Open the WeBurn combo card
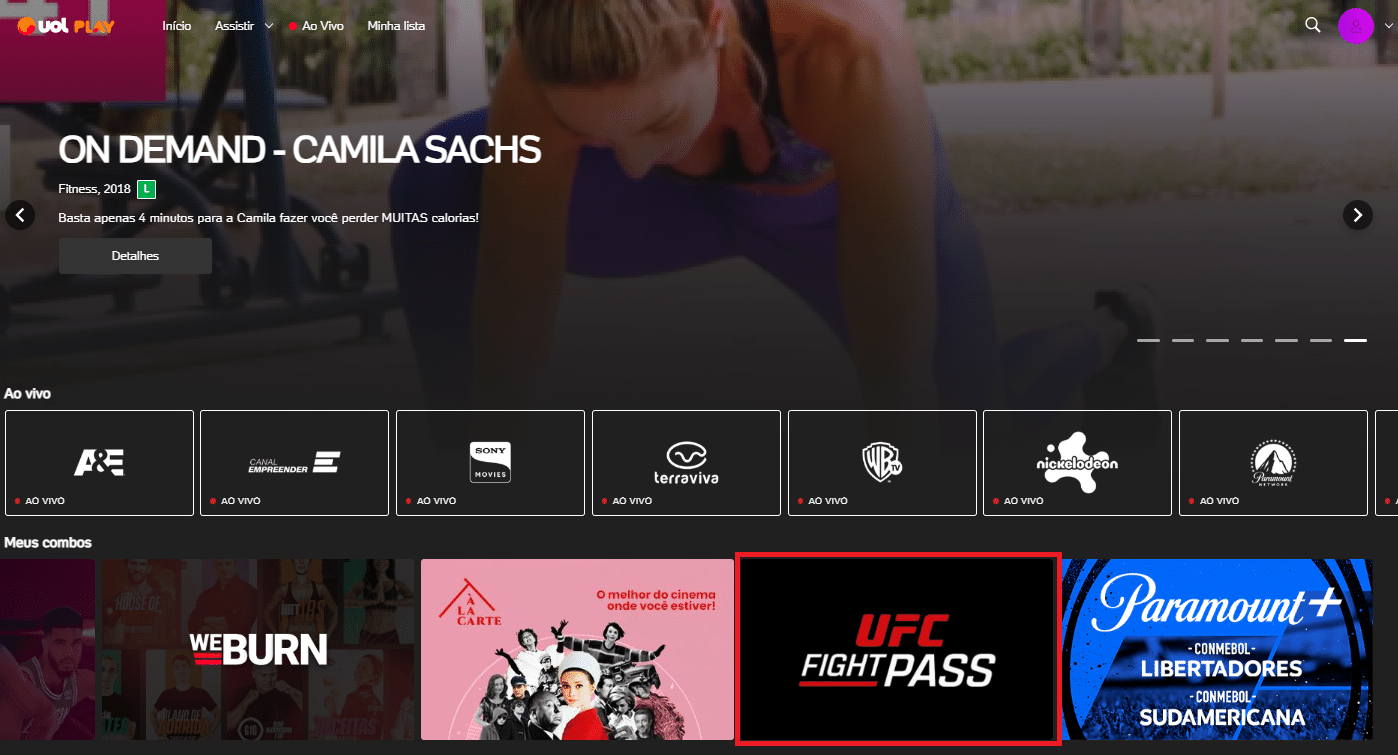Viewport: 1398px width, 755px height. point(207,649)
